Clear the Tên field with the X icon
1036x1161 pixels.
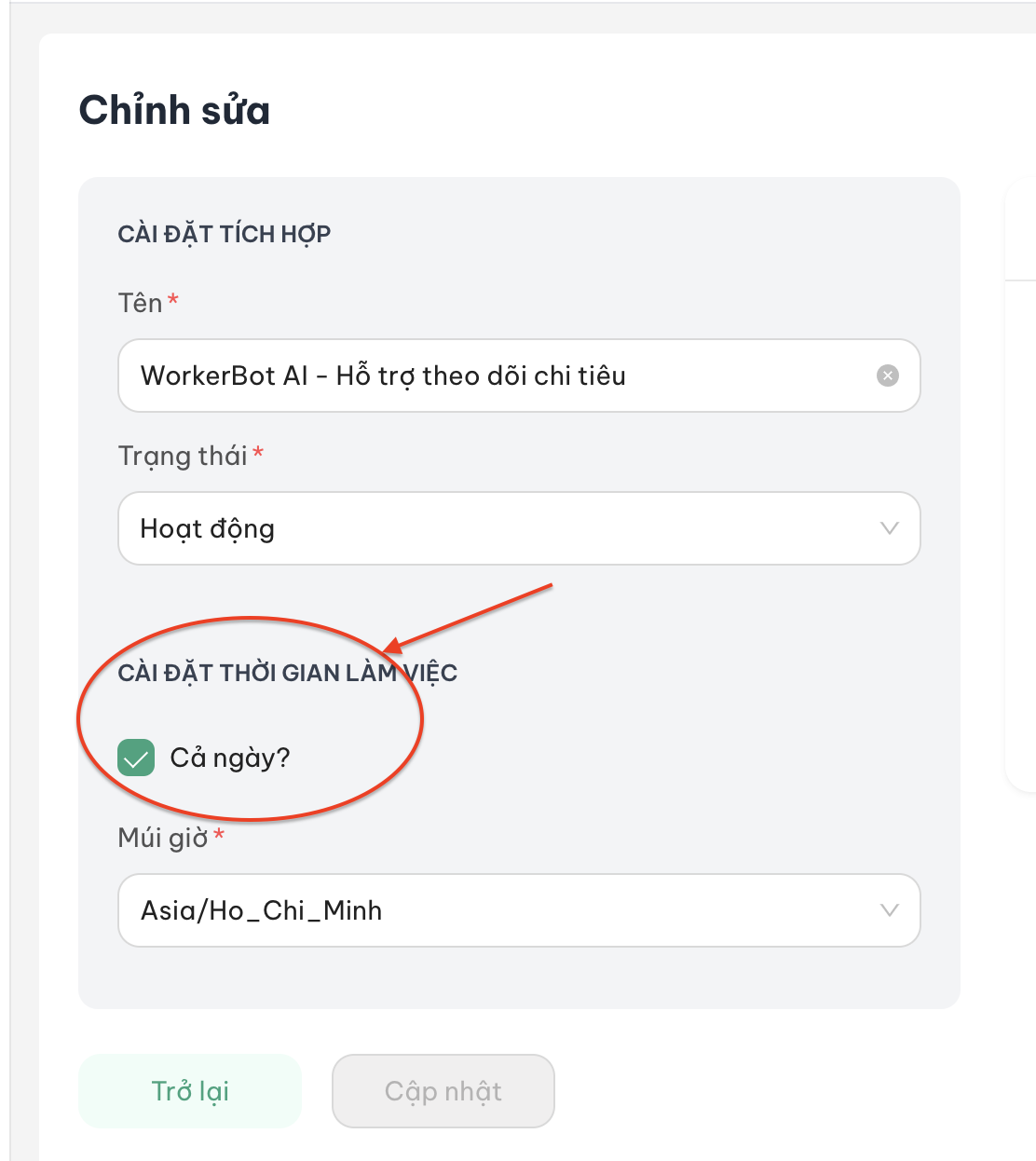pyautogui.click(x=888, y=376)
